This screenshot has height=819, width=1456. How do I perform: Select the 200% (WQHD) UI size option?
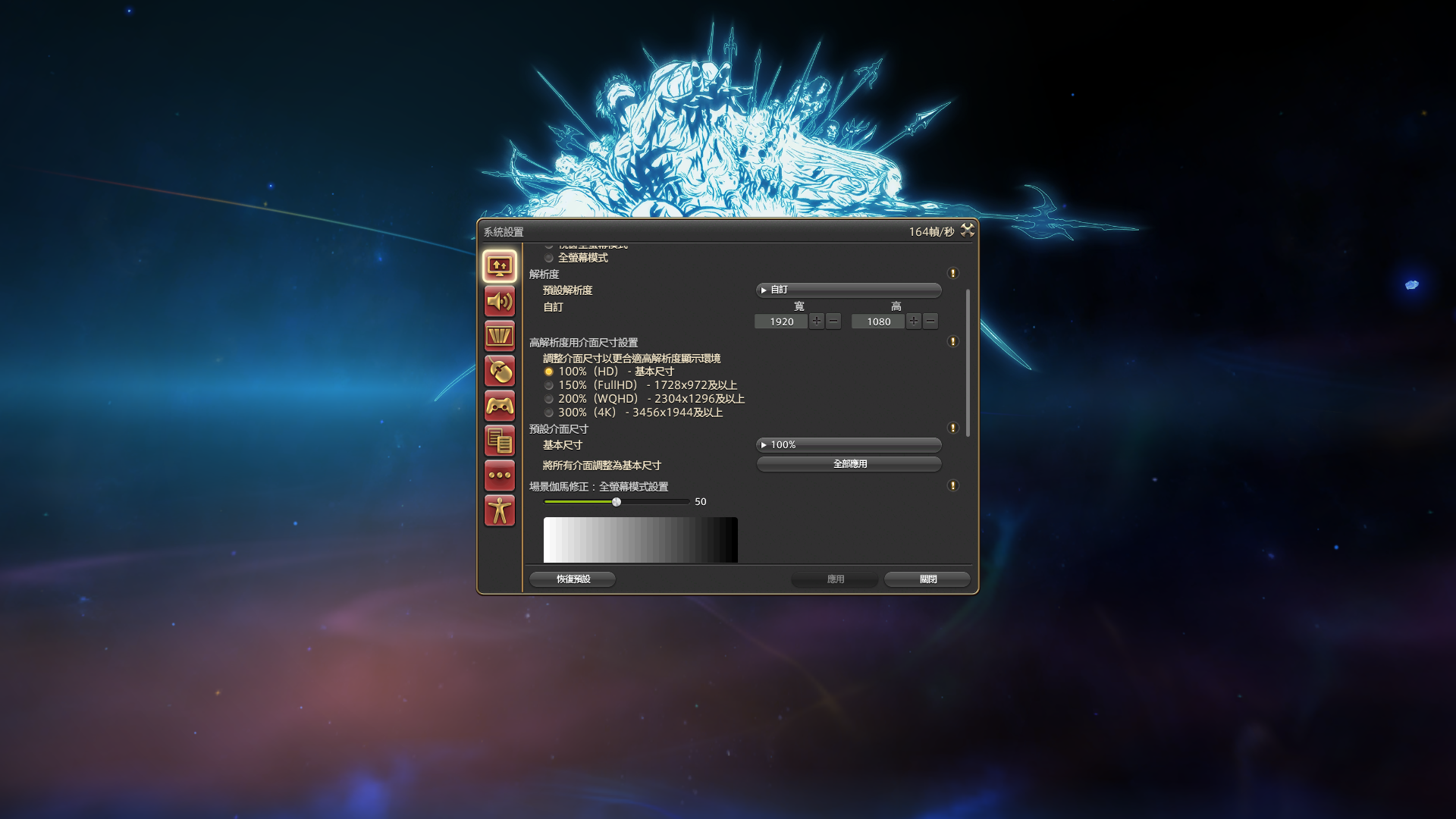[x=549, y=399]
